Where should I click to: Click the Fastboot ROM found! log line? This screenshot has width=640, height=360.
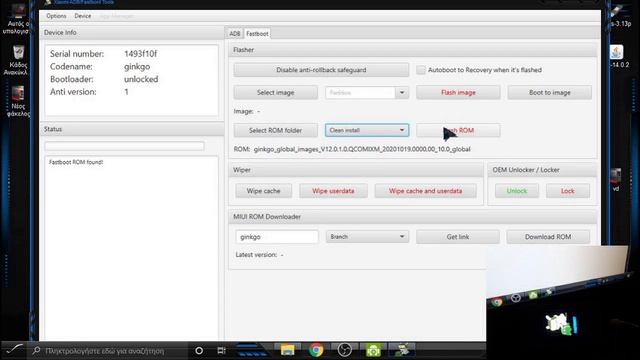76,162
